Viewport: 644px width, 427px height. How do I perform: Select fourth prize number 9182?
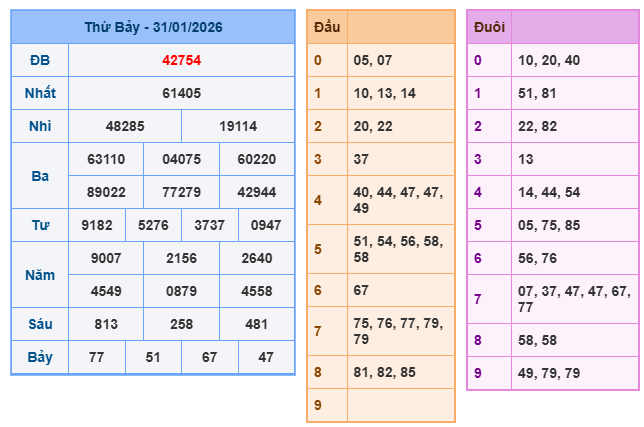pyautogui.click(x=97, y=225)
